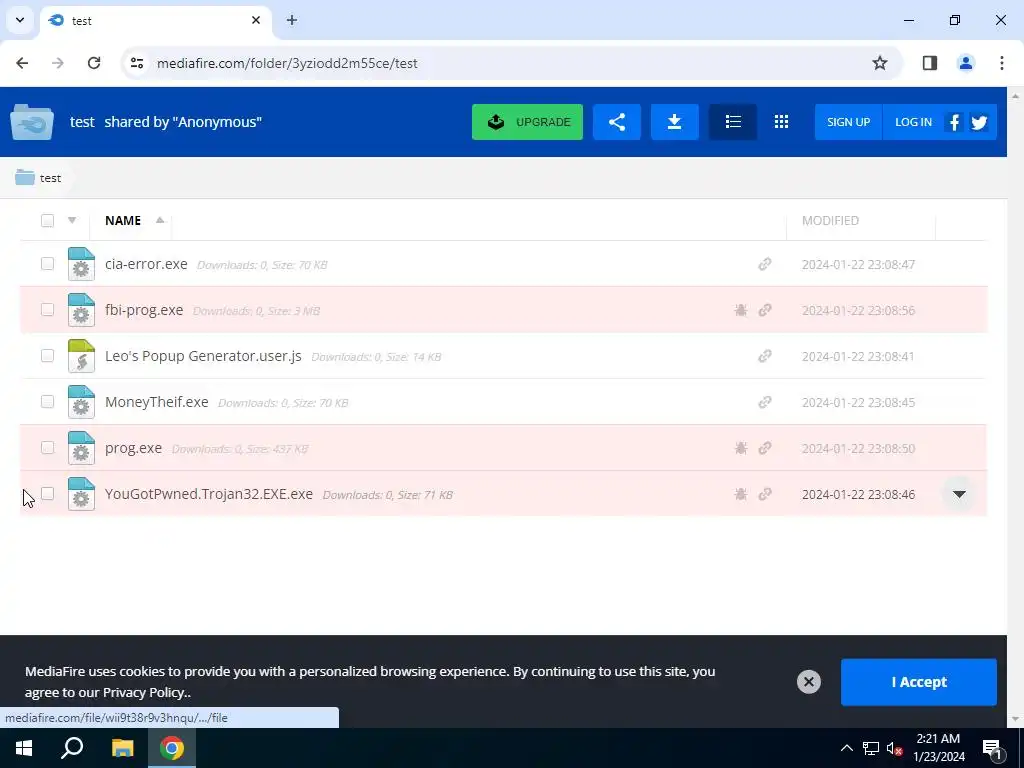The image size is (1024, 768).
Task: Log in with the Facebook icon
Action: (x=954, y=122)
